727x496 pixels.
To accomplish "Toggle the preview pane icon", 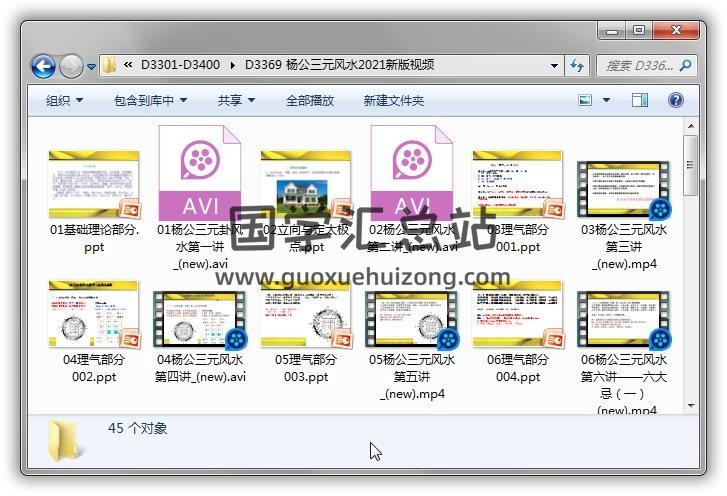I will tap(640, 100).
